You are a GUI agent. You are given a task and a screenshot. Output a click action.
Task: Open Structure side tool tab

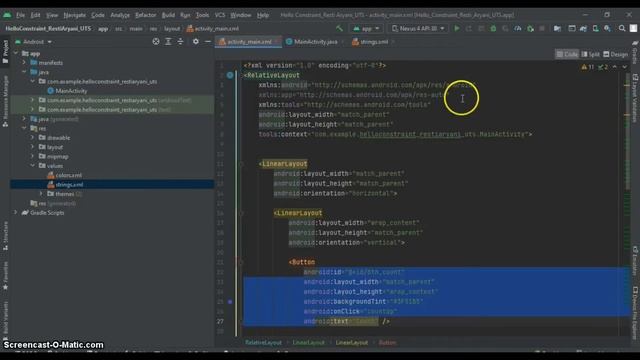[5, 236]
